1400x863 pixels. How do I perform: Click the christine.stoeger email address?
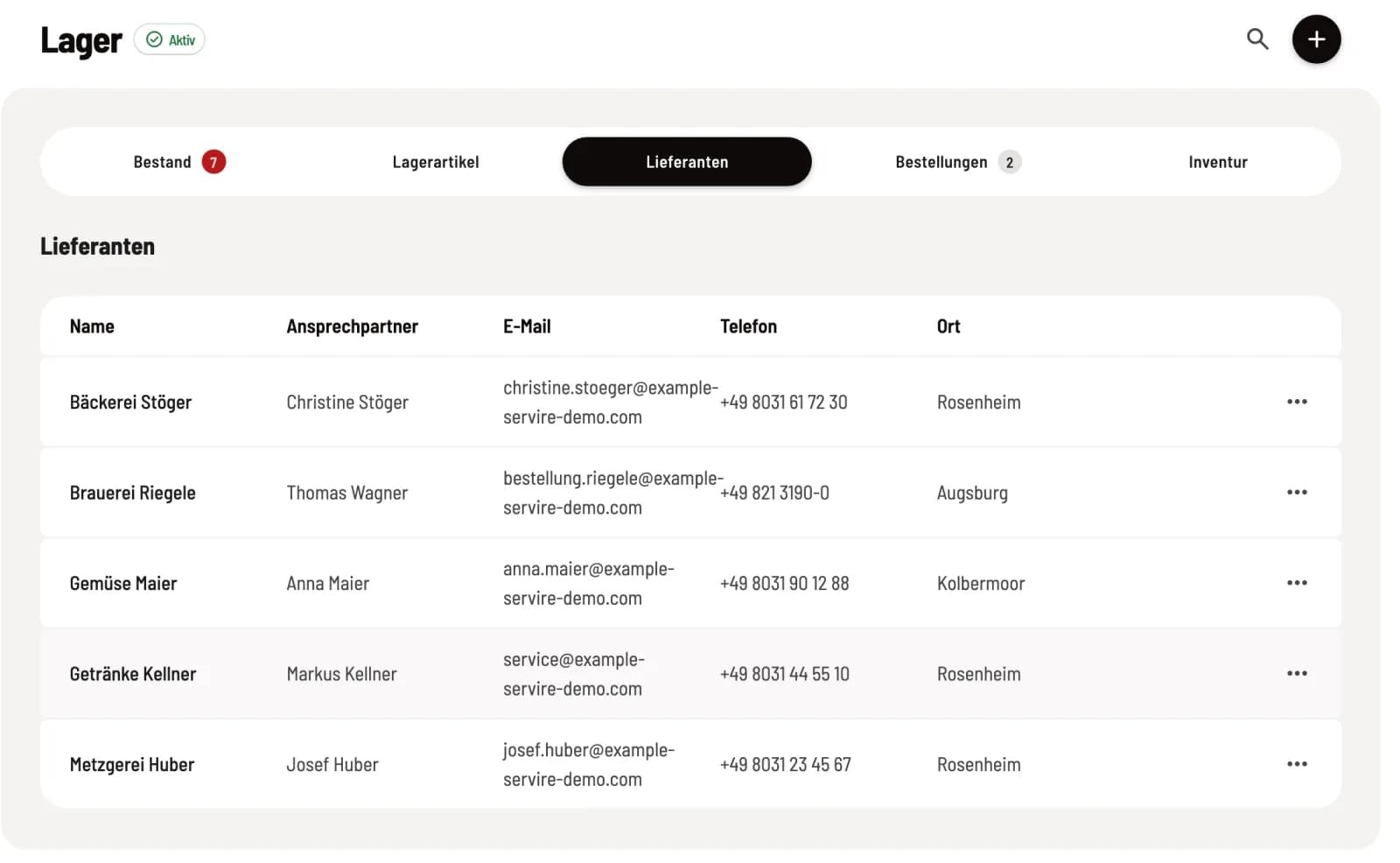click(611, 403)
